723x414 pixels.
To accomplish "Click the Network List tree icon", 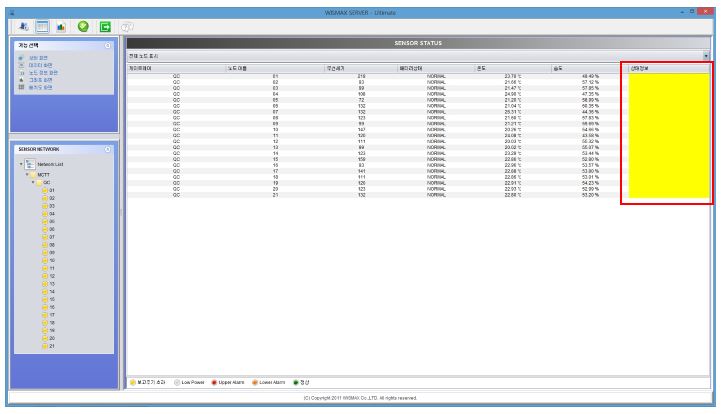I will pyautogui.click(x=30, y=164).
